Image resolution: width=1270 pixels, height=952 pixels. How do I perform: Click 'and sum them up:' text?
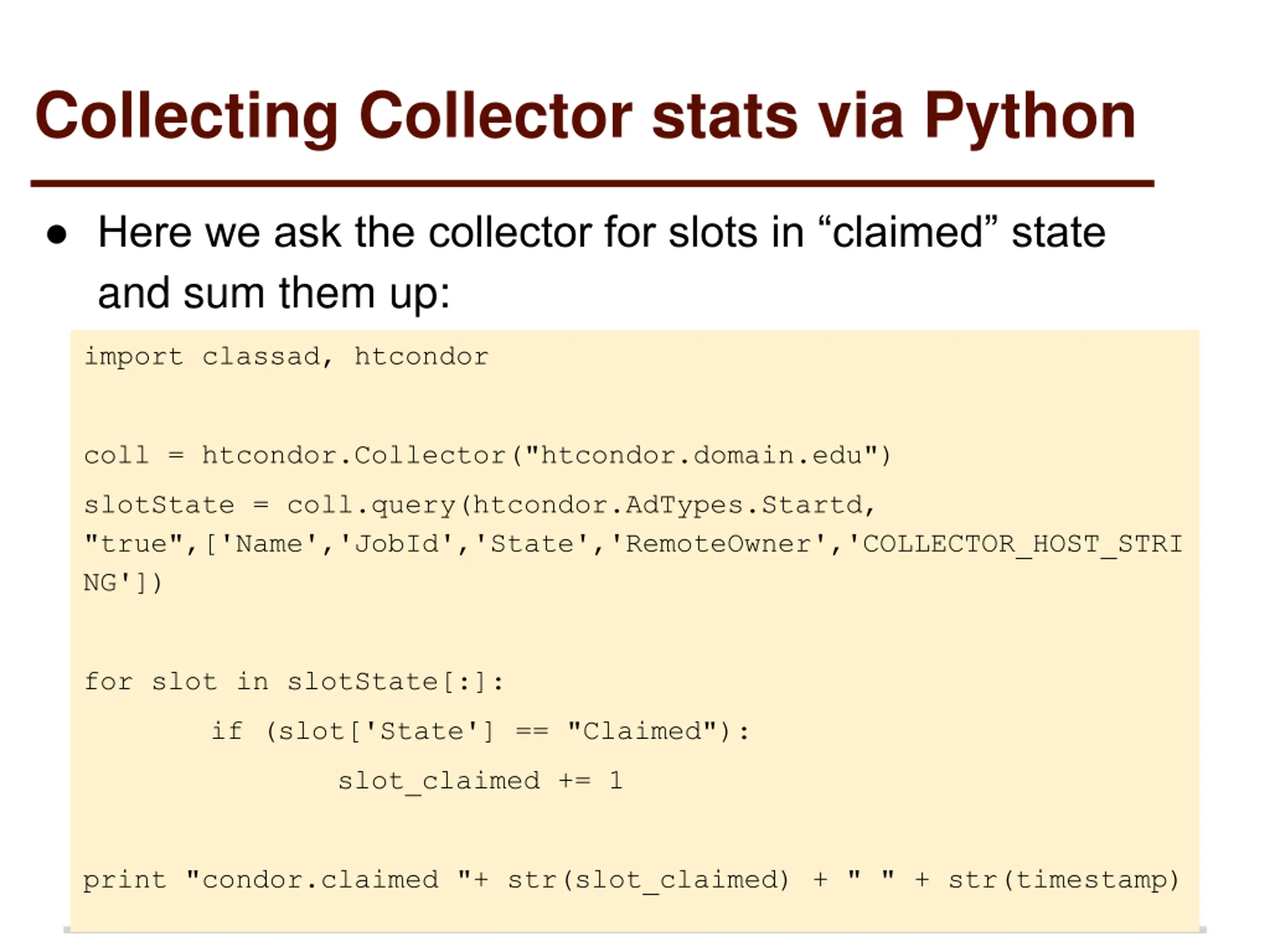[x=274, y=294]
